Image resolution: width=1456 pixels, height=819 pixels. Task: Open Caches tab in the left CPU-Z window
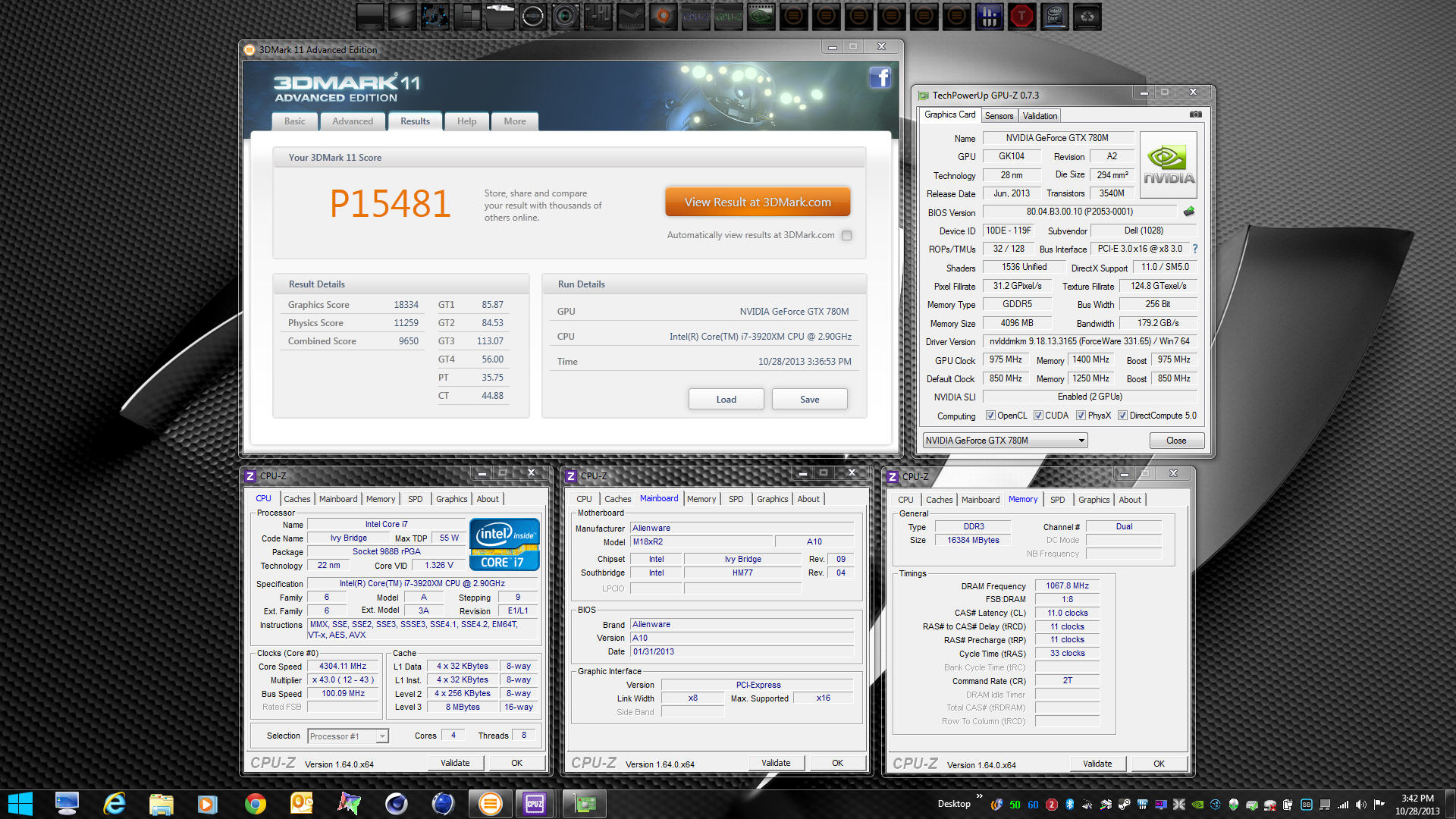pos(297,499)
